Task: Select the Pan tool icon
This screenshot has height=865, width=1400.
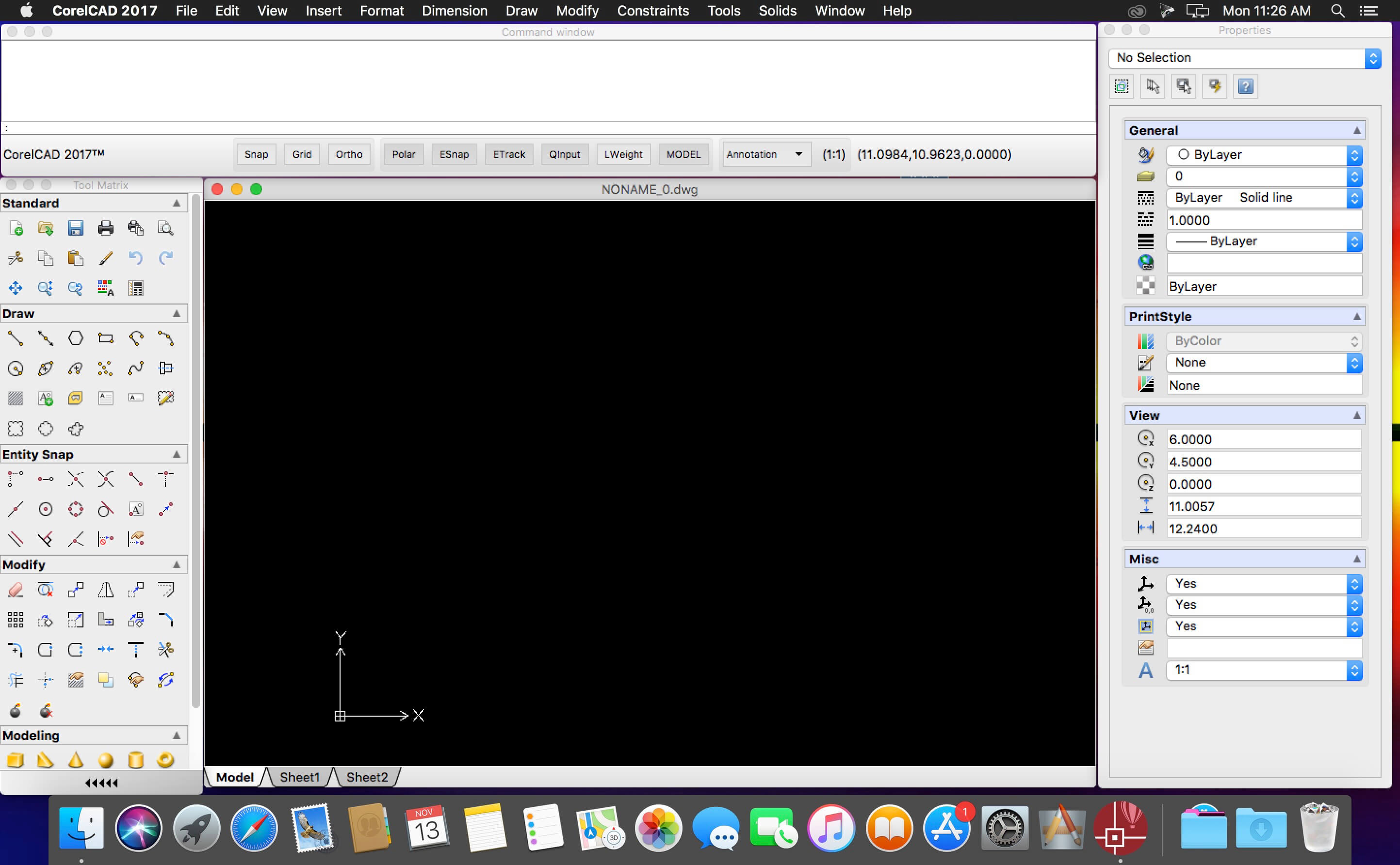Action: (x=16, y=288)
